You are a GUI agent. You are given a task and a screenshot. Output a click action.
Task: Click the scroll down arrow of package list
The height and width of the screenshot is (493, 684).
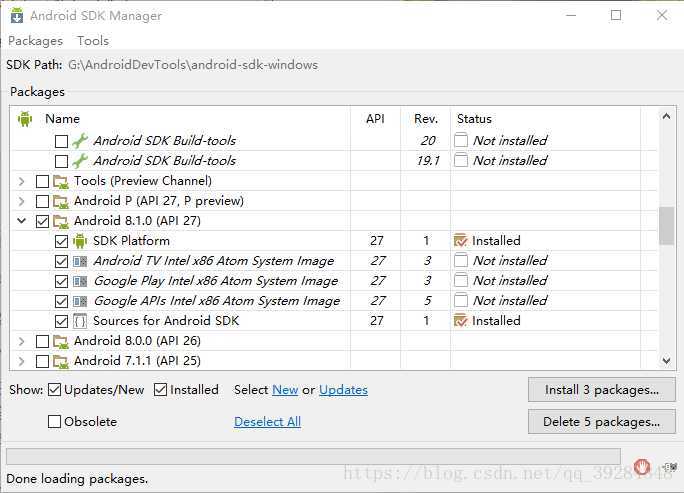coord(667,361)
